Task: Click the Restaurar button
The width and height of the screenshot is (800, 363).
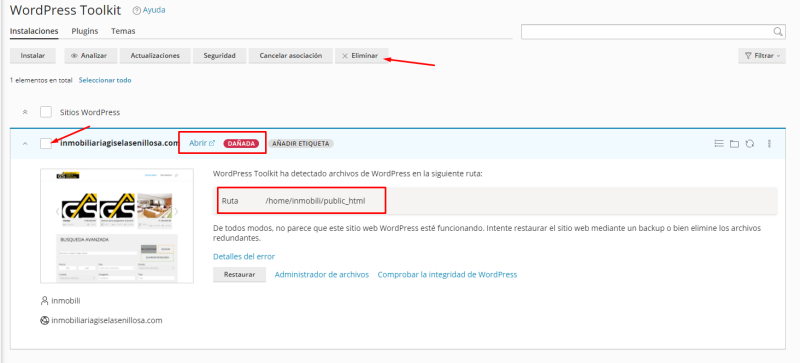Action: (239, 274)
